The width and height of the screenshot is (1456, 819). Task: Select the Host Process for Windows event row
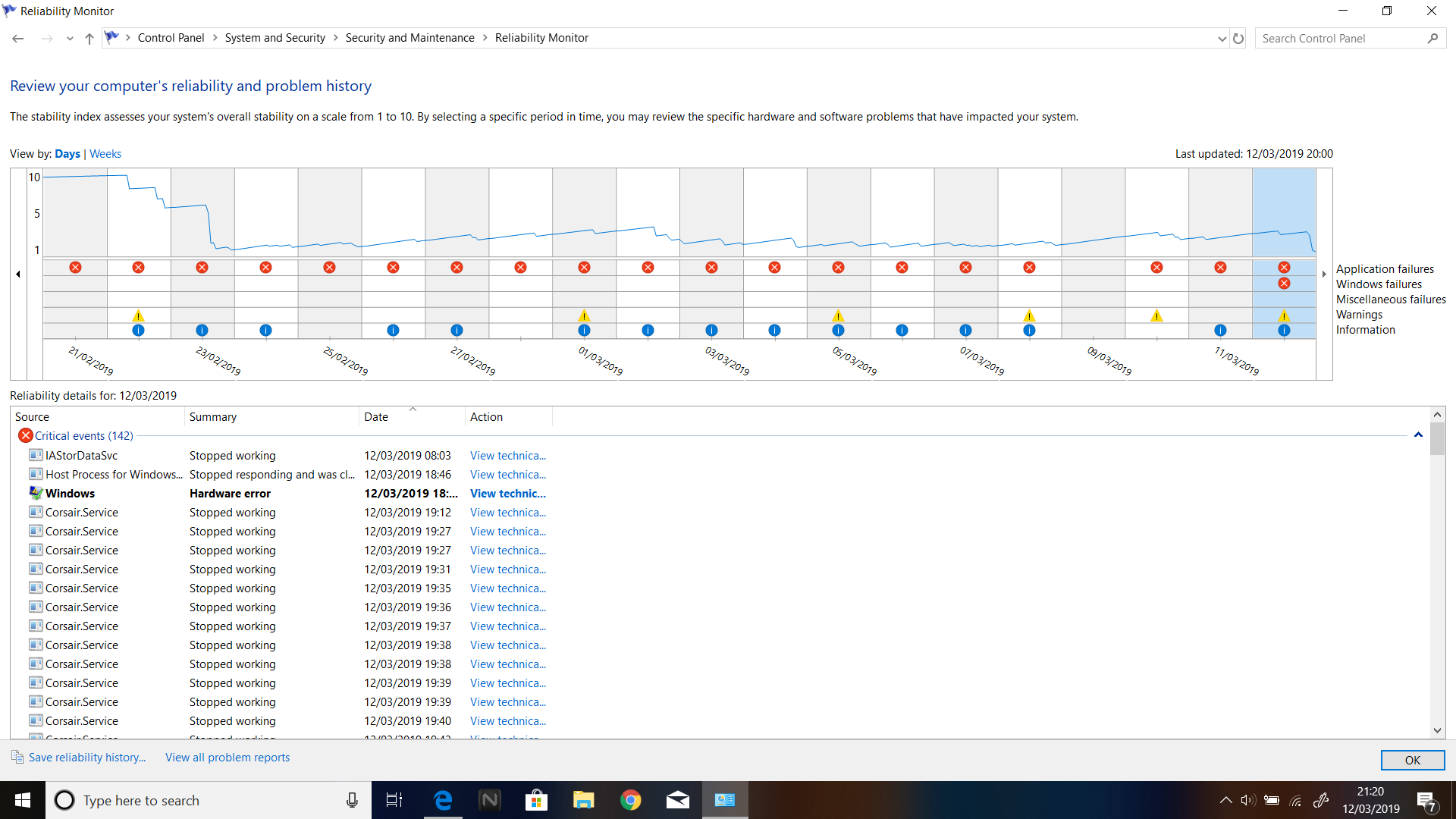[x=288, y=475]
